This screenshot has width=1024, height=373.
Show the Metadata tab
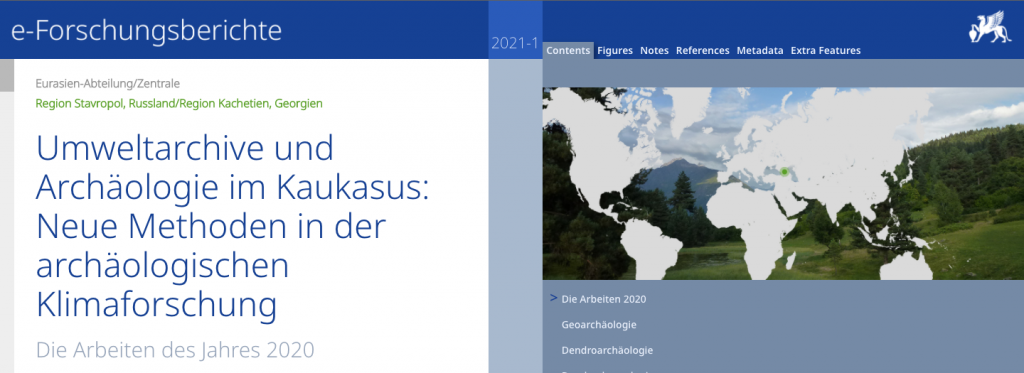[x=760, y=50]
